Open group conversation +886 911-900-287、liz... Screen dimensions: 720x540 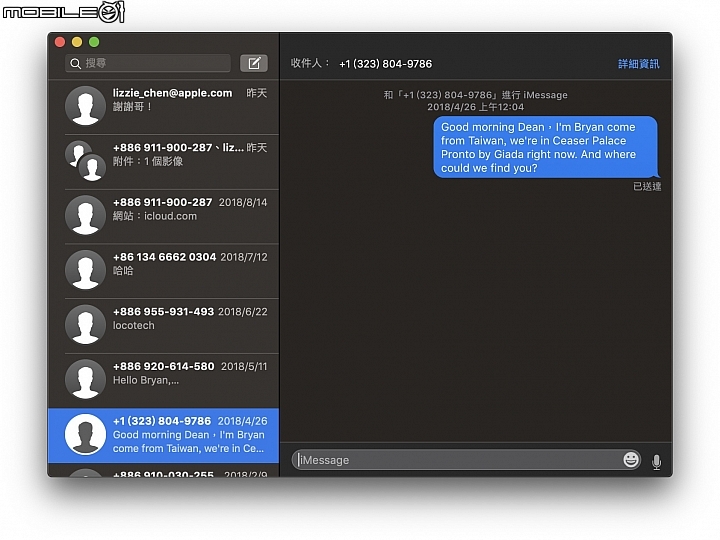point(163,162)
